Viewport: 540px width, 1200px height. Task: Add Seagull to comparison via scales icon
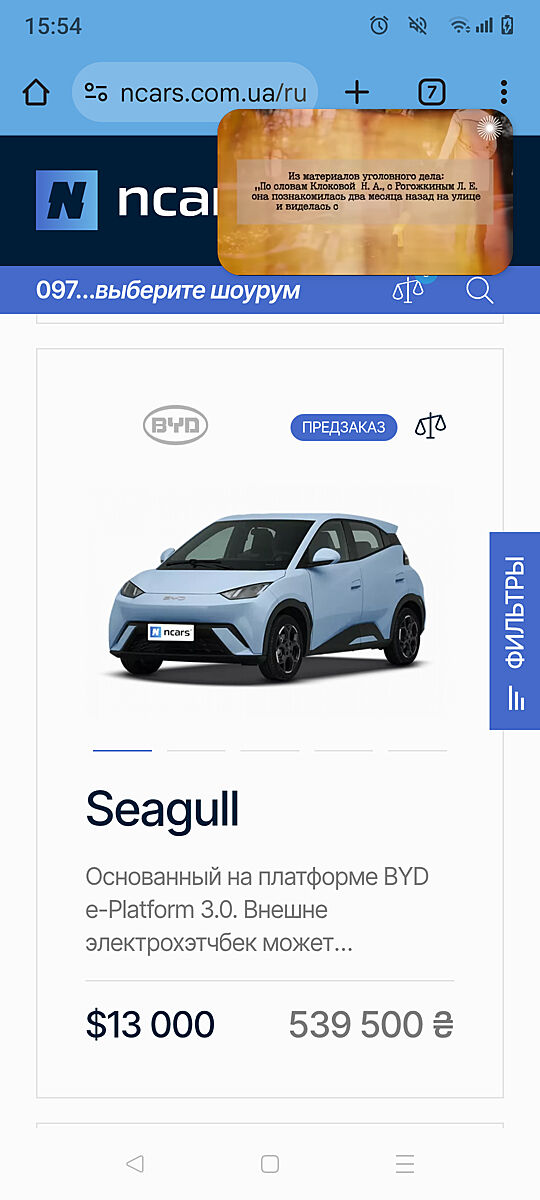[431, 427]
